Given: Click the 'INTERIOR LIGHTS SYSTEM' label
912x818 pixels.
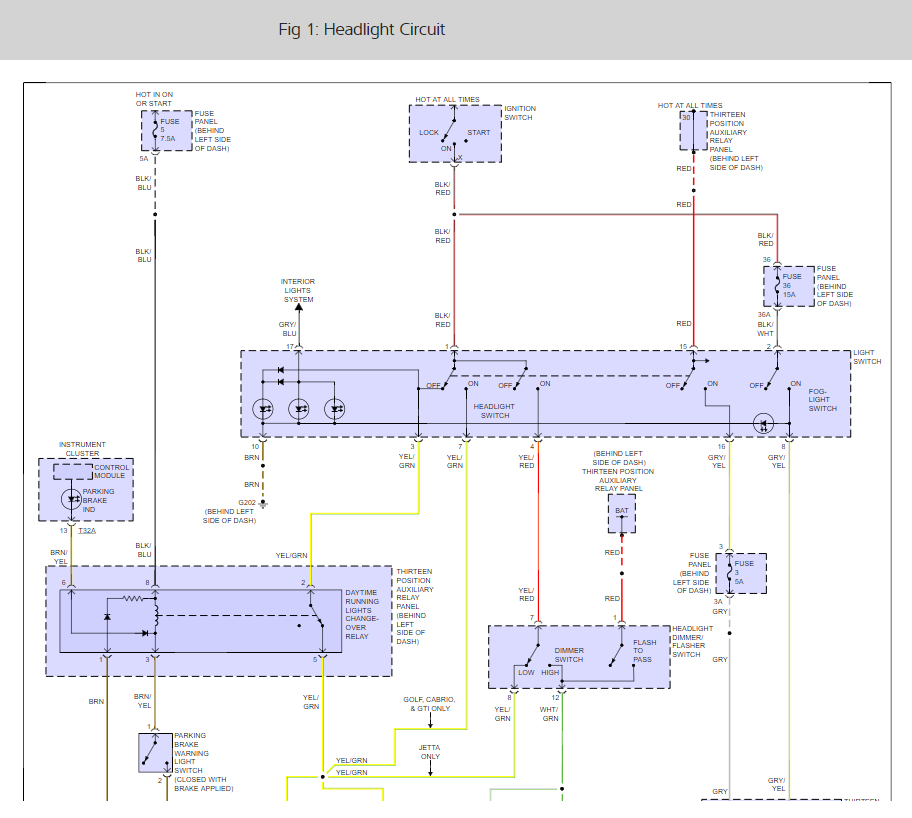Looking at the screenshot, I should coord(298,290).
